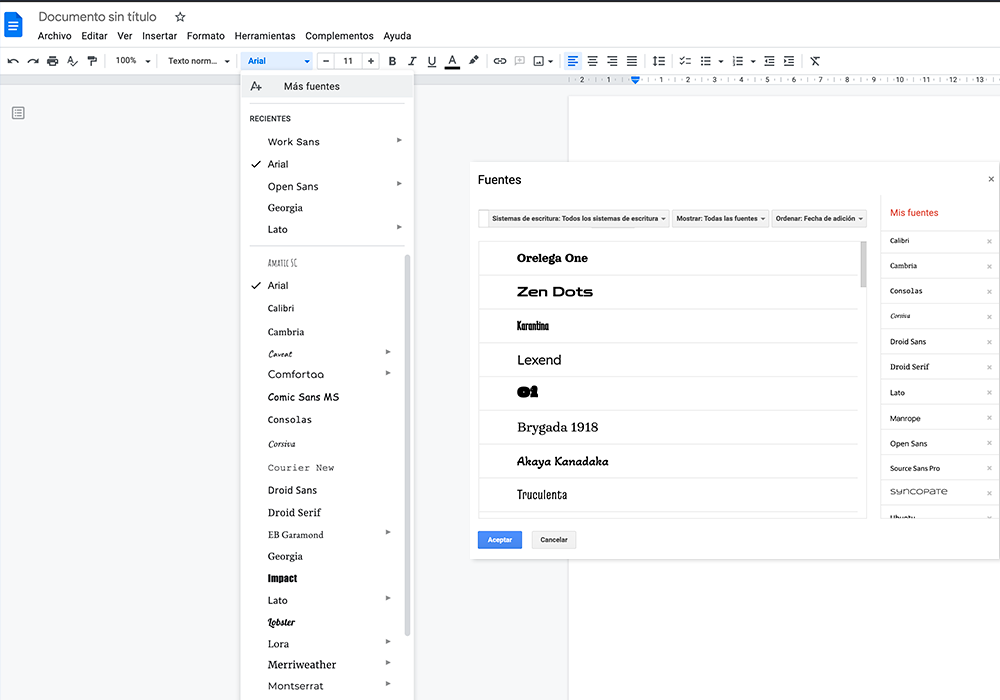Insert a numbered list

[x=738, y=61]
